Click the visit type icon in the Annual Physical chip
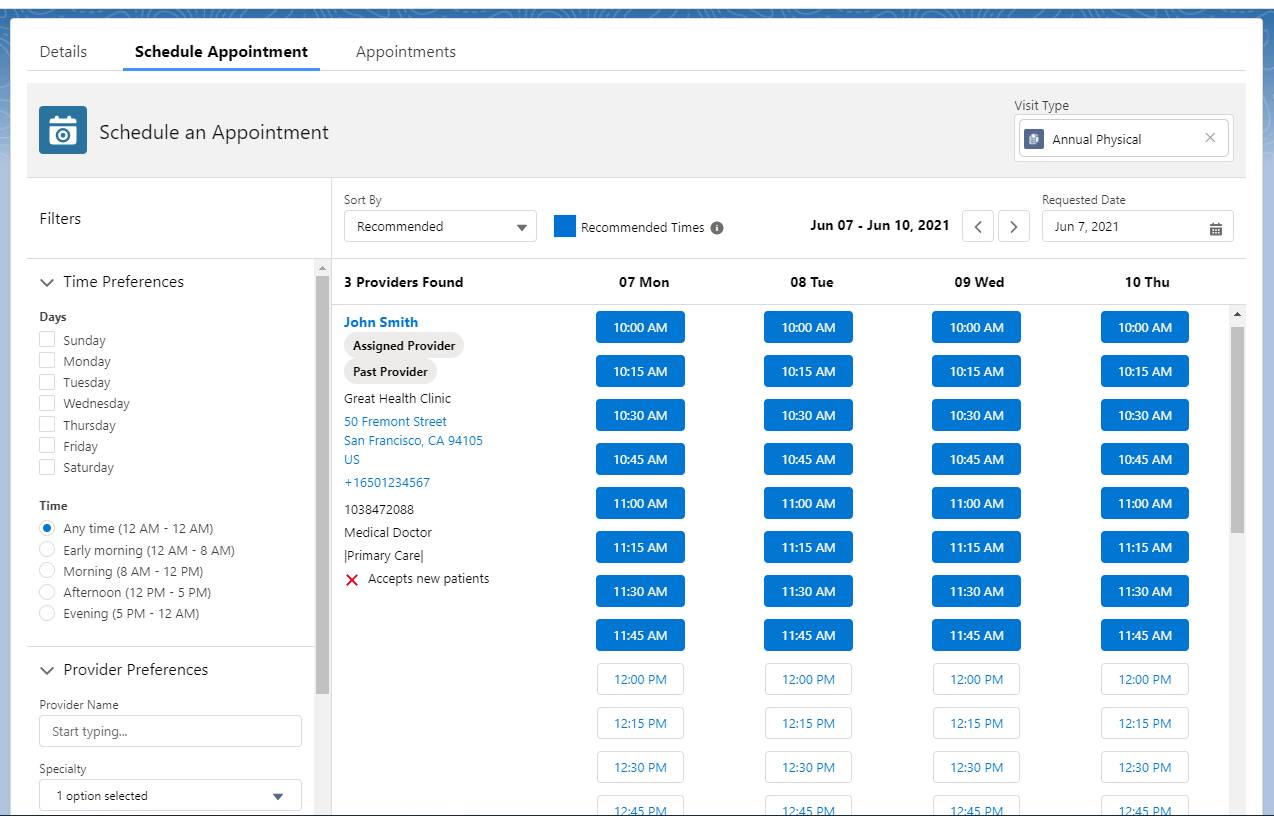This screenshot has height=816, width=1274. [x=1034, y=138]
